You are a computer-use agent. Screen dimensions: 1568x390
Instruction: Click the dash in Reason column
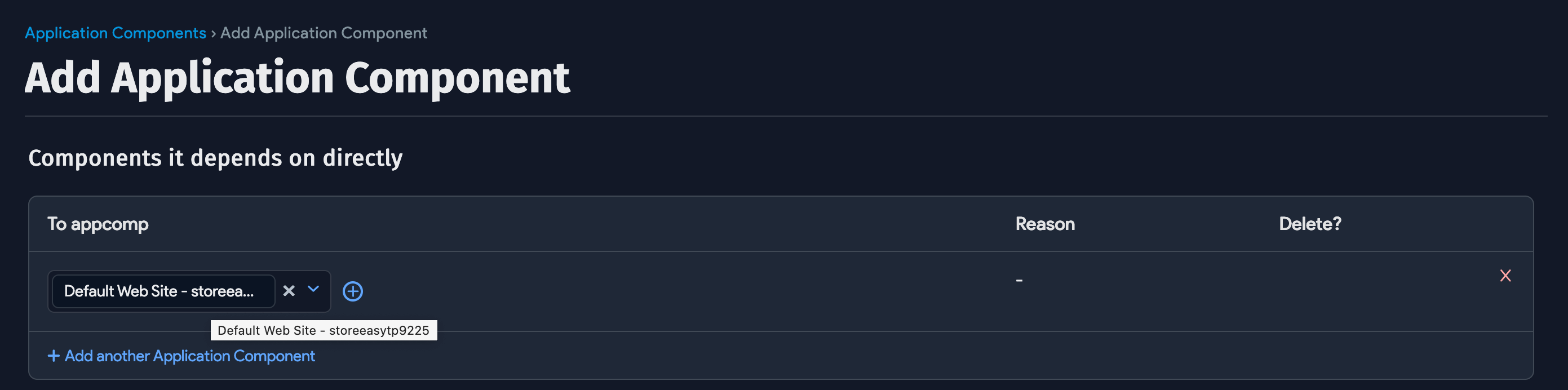pyautogui.click(x=1019, y=281)
